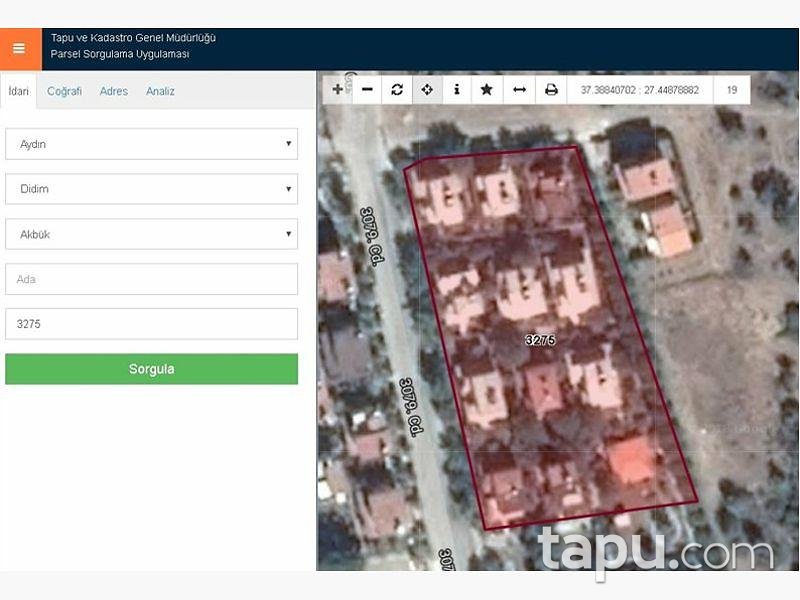Open the Akbük neighborhood dropdown
This screenshot has height=600, width=800.
tap(151, 234)
